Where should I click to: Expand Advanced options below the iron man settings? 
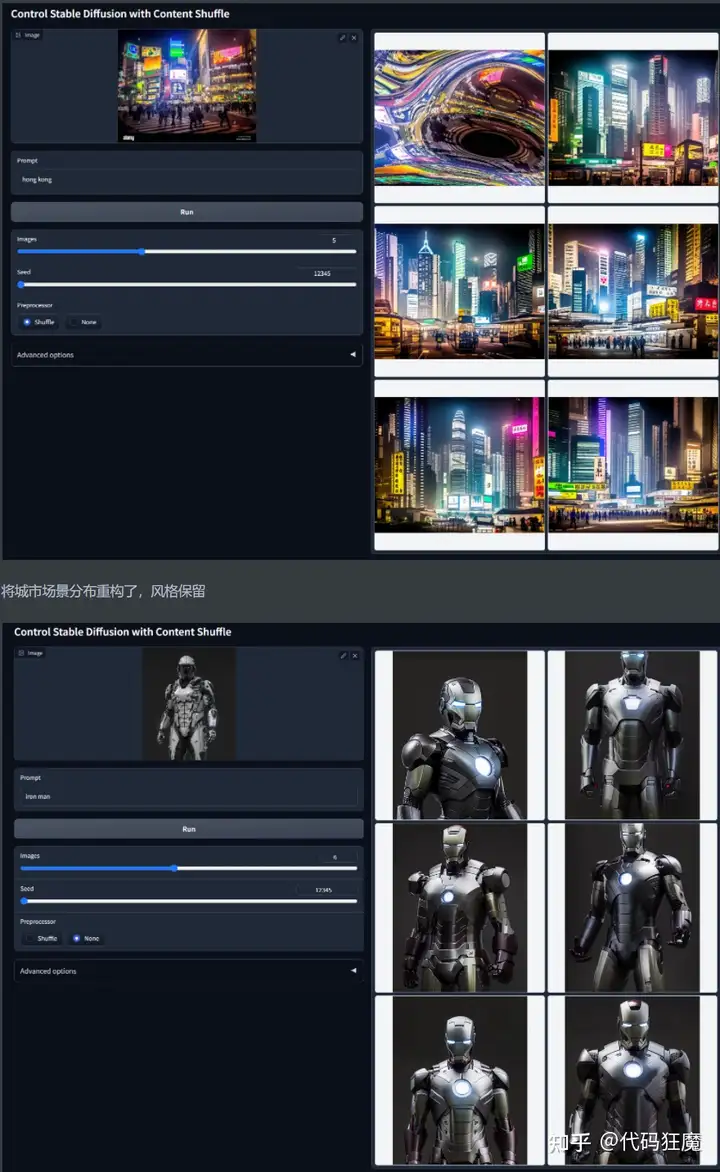189,971
